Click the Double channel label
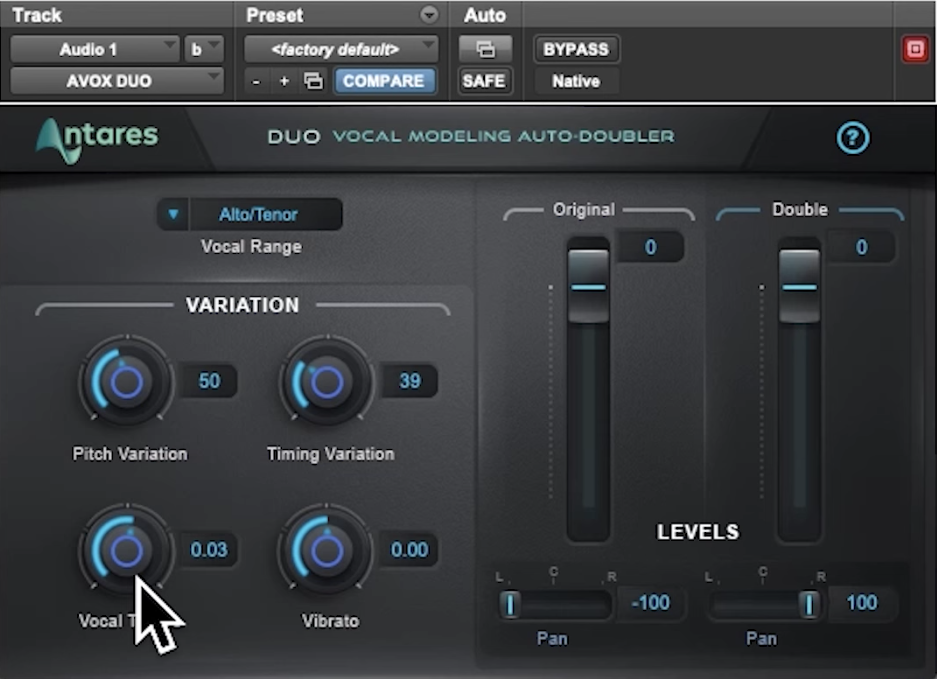This screenshot has height=679, width=937. [800, 209]
